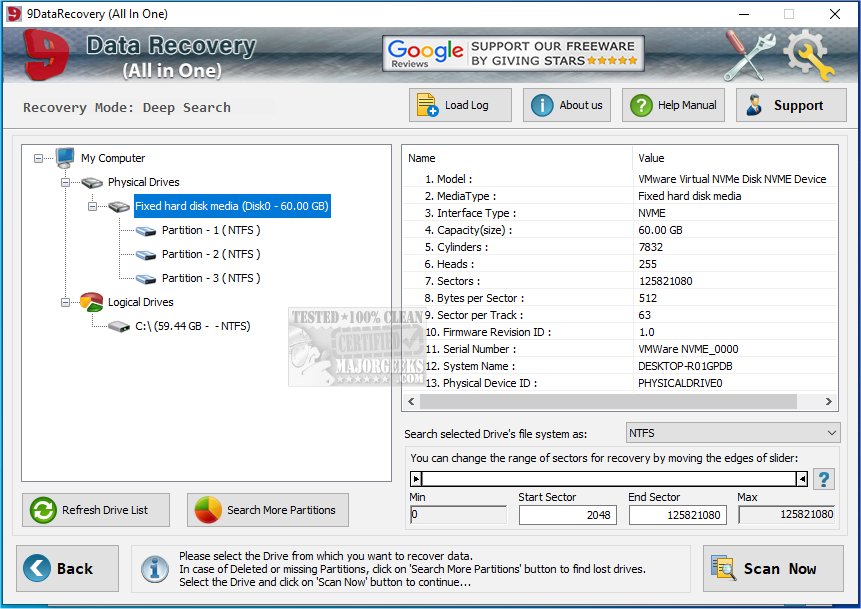Viewport: 861px width, 609px height.
Task: Click the screwdriver and wrench tools icon
Action: (x=749, y=55)
